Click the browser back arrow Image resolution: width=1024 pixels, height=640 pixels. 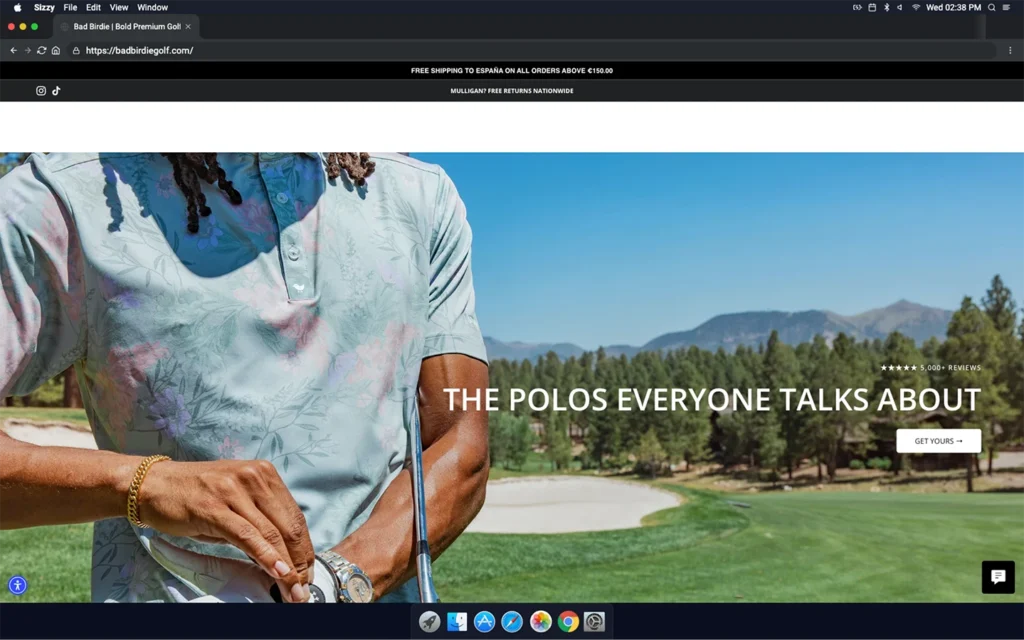coord(14,50)
